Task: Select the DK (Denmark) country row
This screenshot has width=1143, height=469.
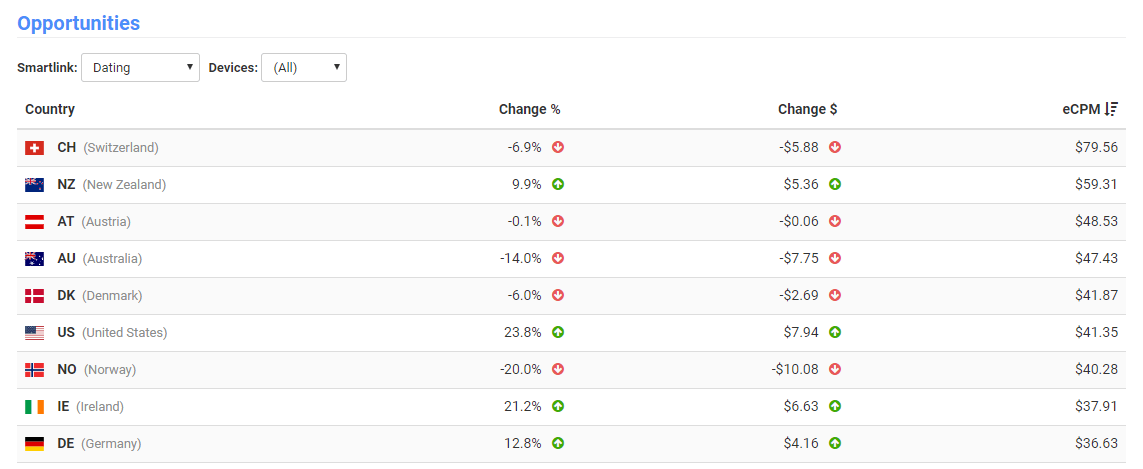Action: (571, 295)
